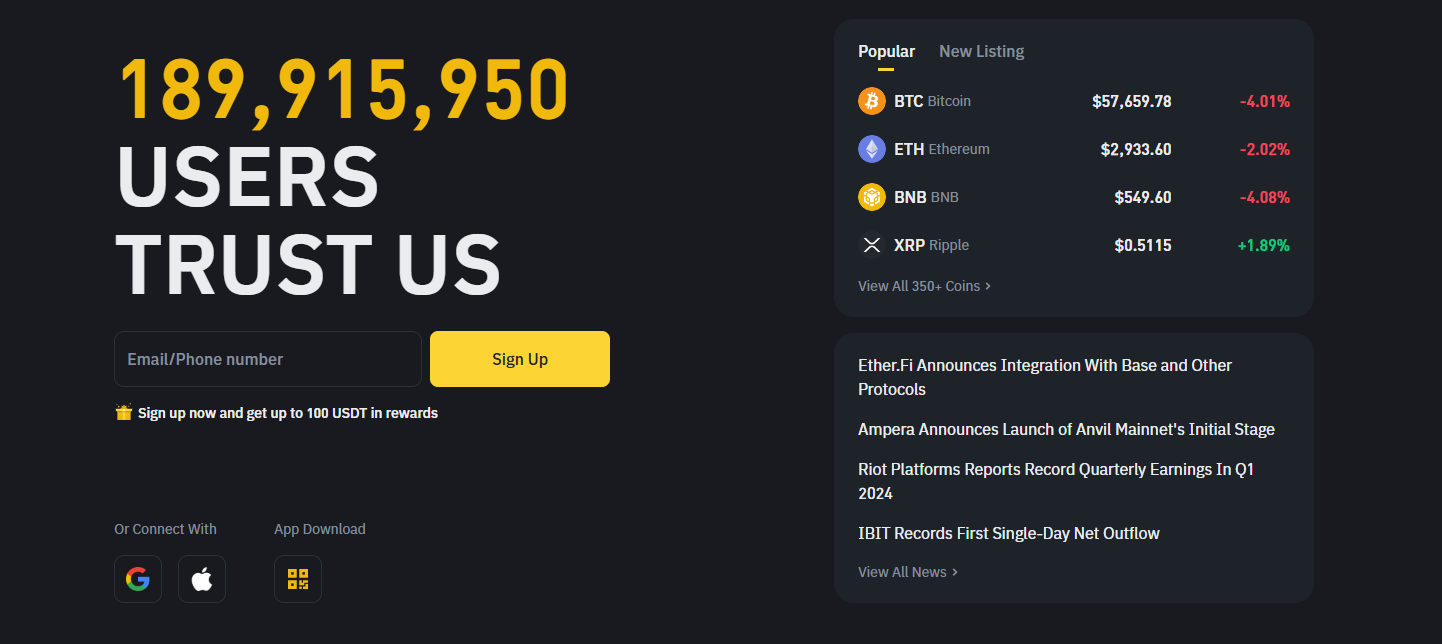This screenshot has height=644, width=1442.
Task: Click the BNB coin icon
Action: coord(872,197)
